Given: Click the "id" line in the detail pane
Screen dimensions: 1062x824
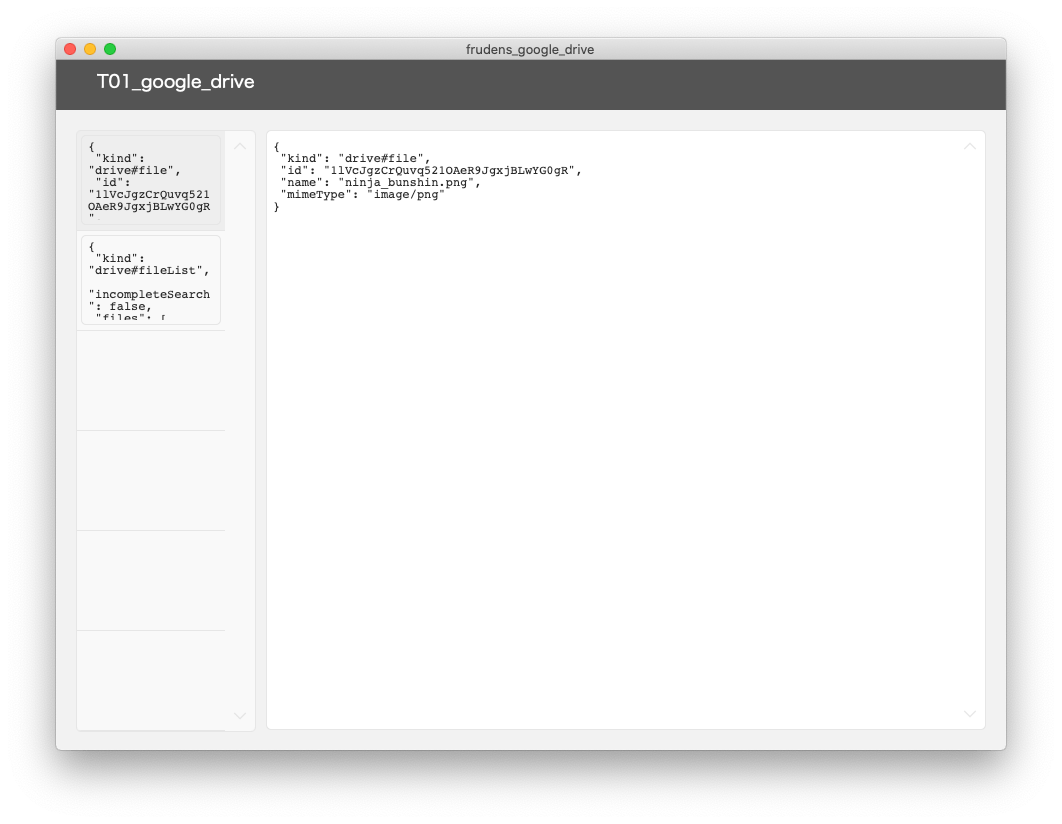Looking at the screenshot, I should click(x=431, y=171).
